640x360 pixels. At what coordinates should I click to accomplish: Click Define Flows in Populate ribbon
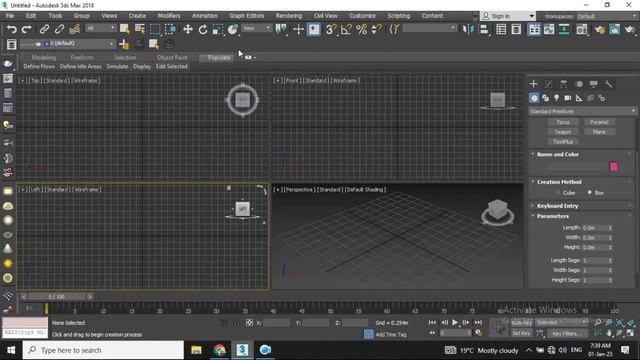[x=39, y=66]
